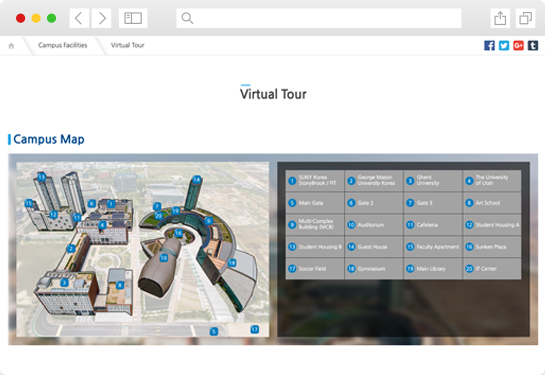Image resolution: width=545 pixels, height=375 pixels.
Task: Click map marker 17 on the map
Action: pos(255,329)
